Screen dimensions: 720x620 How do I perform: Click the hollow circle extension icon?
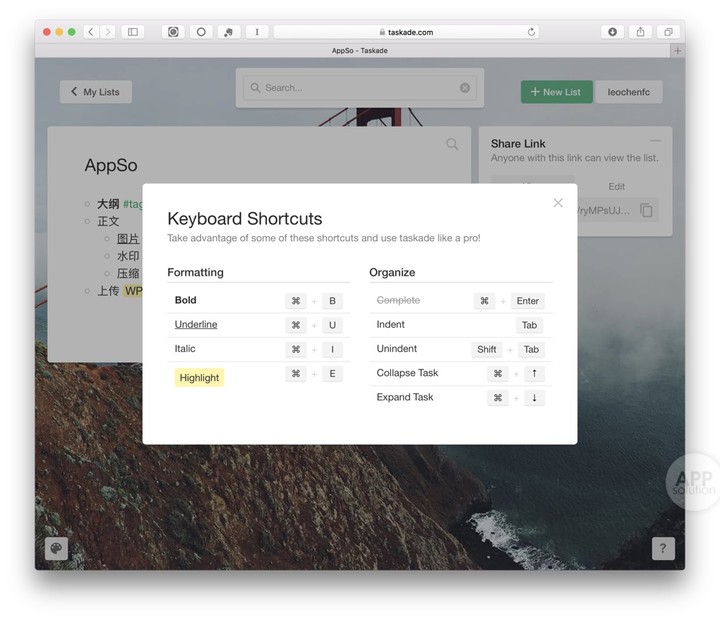[201, 32]
